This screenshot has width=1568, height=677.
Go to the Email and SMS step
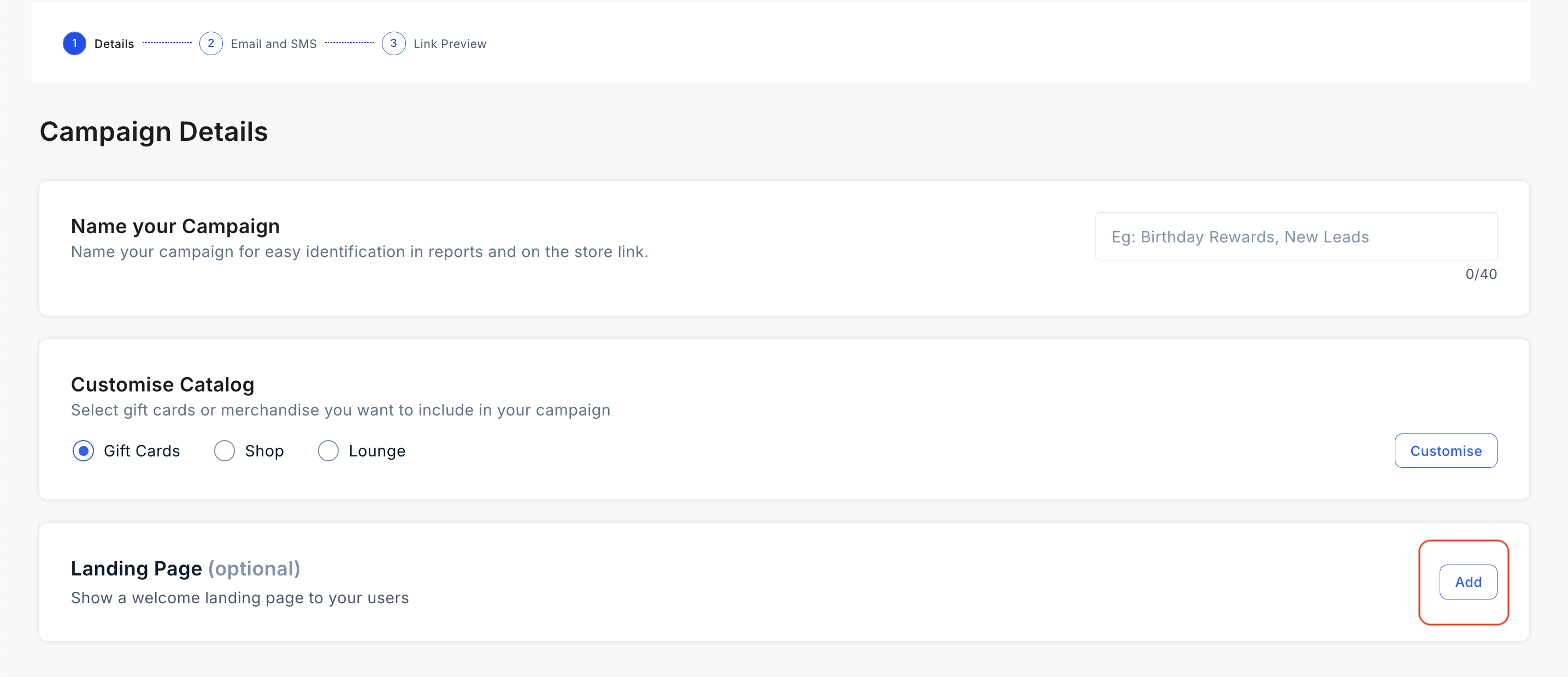point(274,44)
